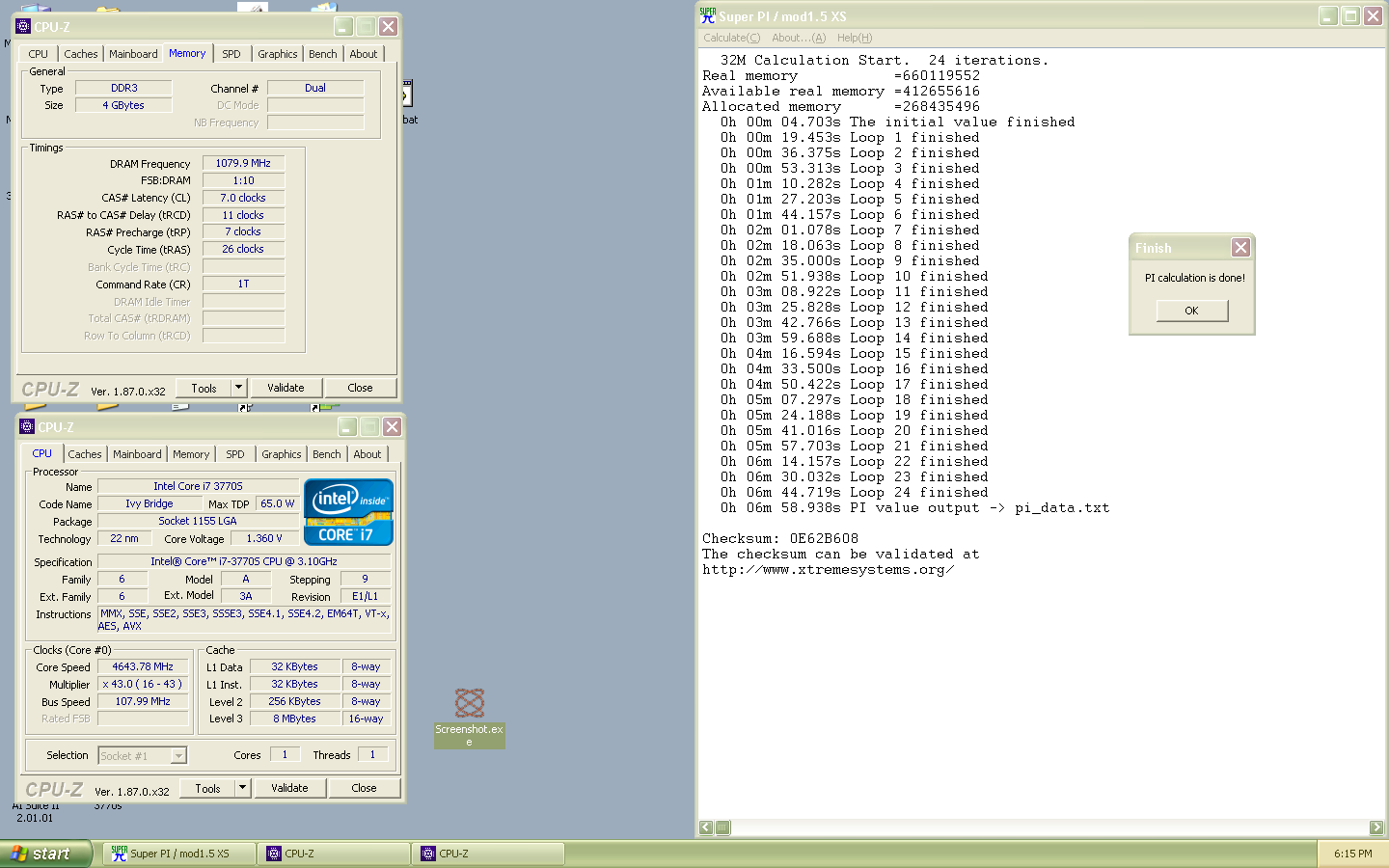Click DRAM Frequency value 1079.9 MHz
Viewport: 1389px width, 868px height.
243,163
